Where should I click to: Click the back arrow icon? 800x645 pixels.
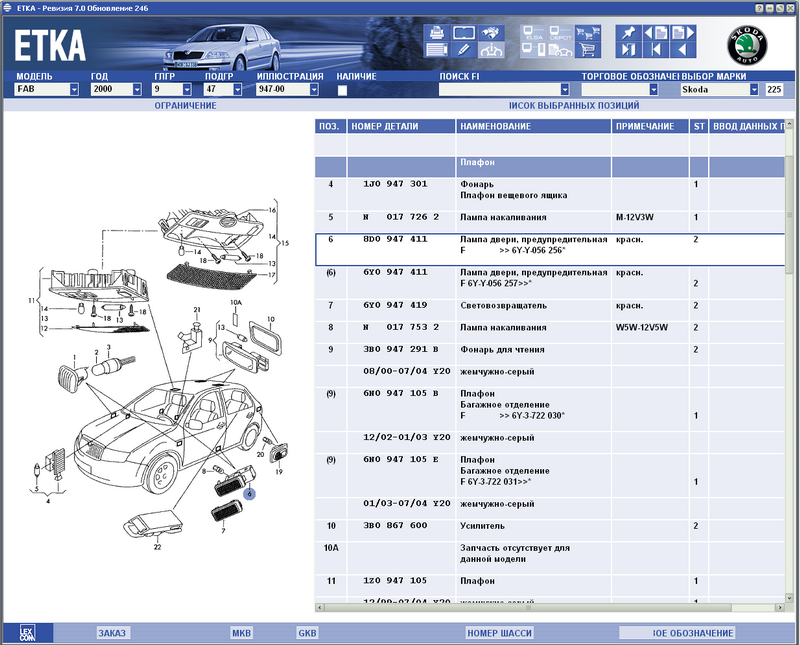(683, 50)
